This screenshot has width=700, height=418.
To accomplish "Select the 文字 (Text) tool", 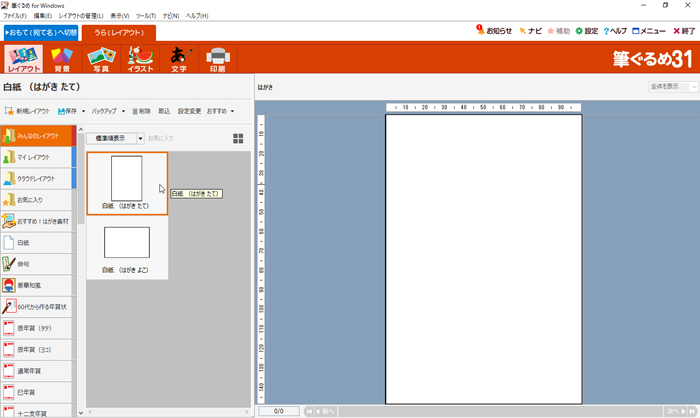I will pos(179,60).
